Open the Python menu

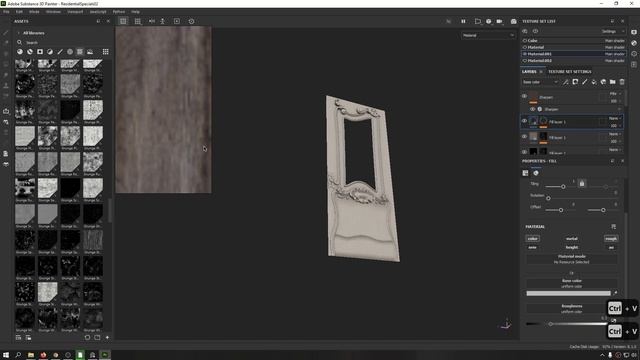[119, 12]
